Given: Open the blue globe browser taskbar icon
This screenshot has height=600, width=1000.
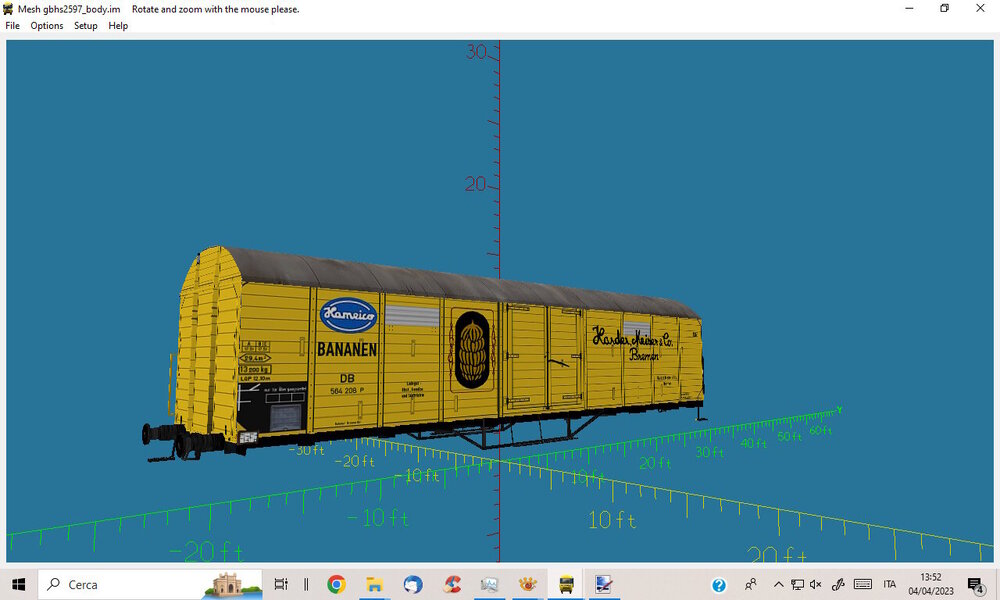Looking at the screenshot, I should click(413, 584).
